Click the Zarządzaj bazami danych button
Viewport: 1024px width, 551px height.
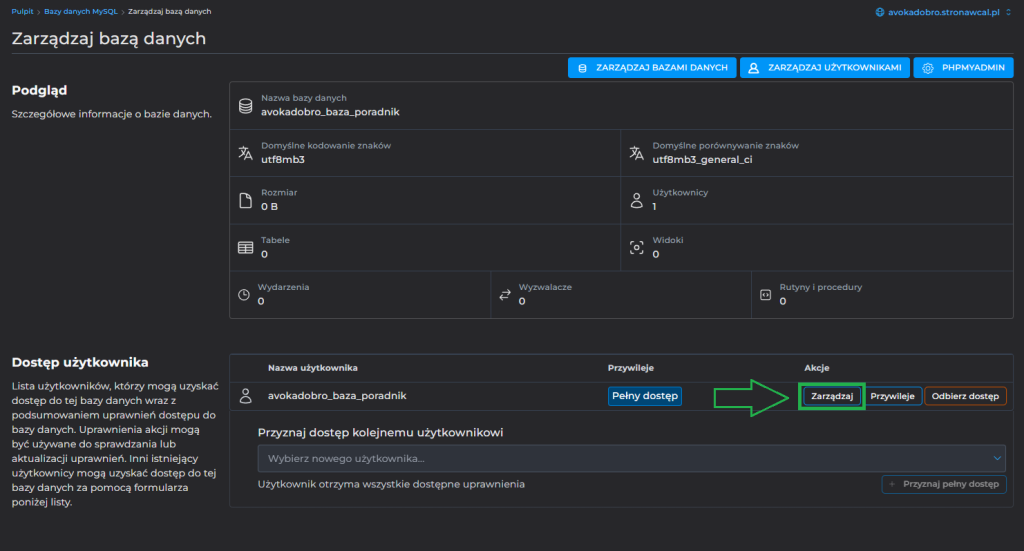coord(652,68)
